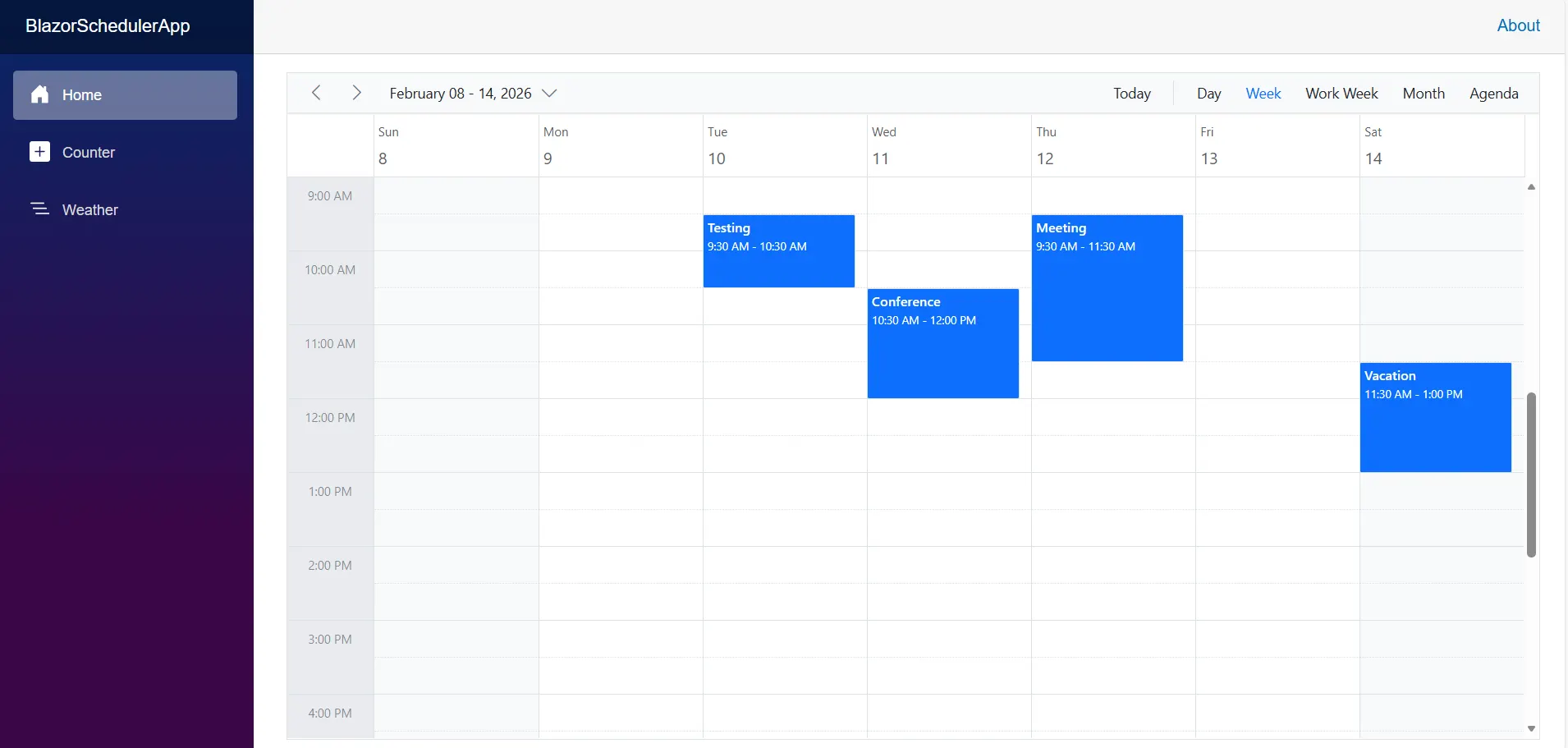The height and width of the screenshot is (748, 1568).
Task: Select the Sat 14 date header
Action: 1442,145
